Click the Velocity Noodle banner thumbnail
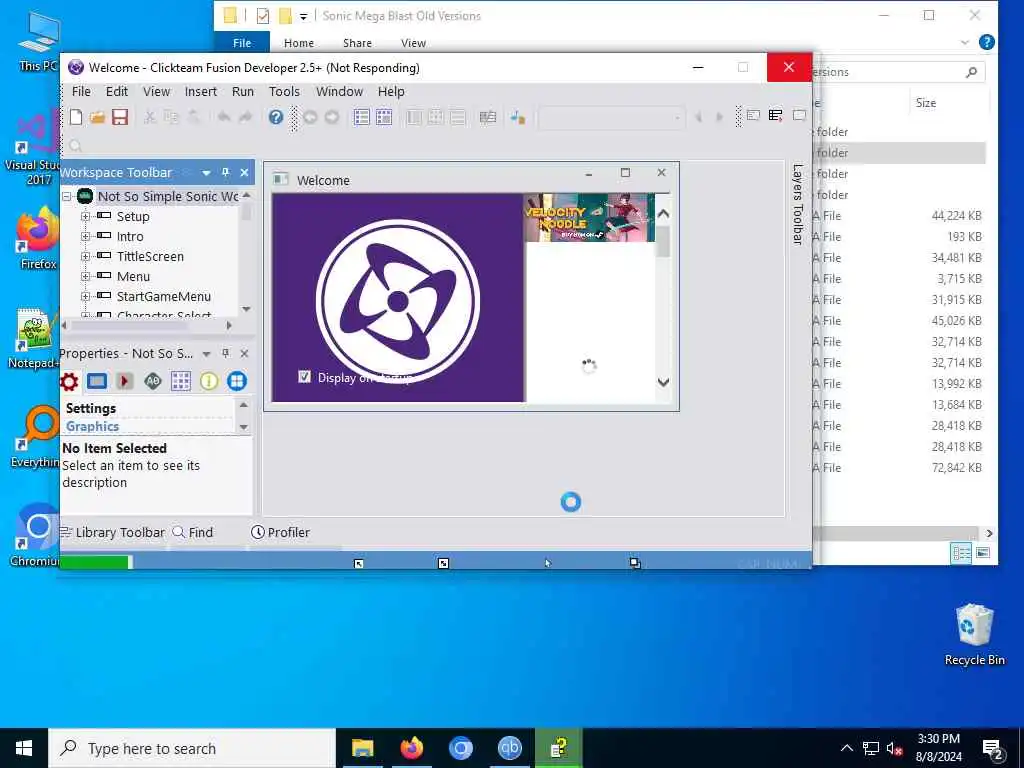1024x768 pixels. 589,217
